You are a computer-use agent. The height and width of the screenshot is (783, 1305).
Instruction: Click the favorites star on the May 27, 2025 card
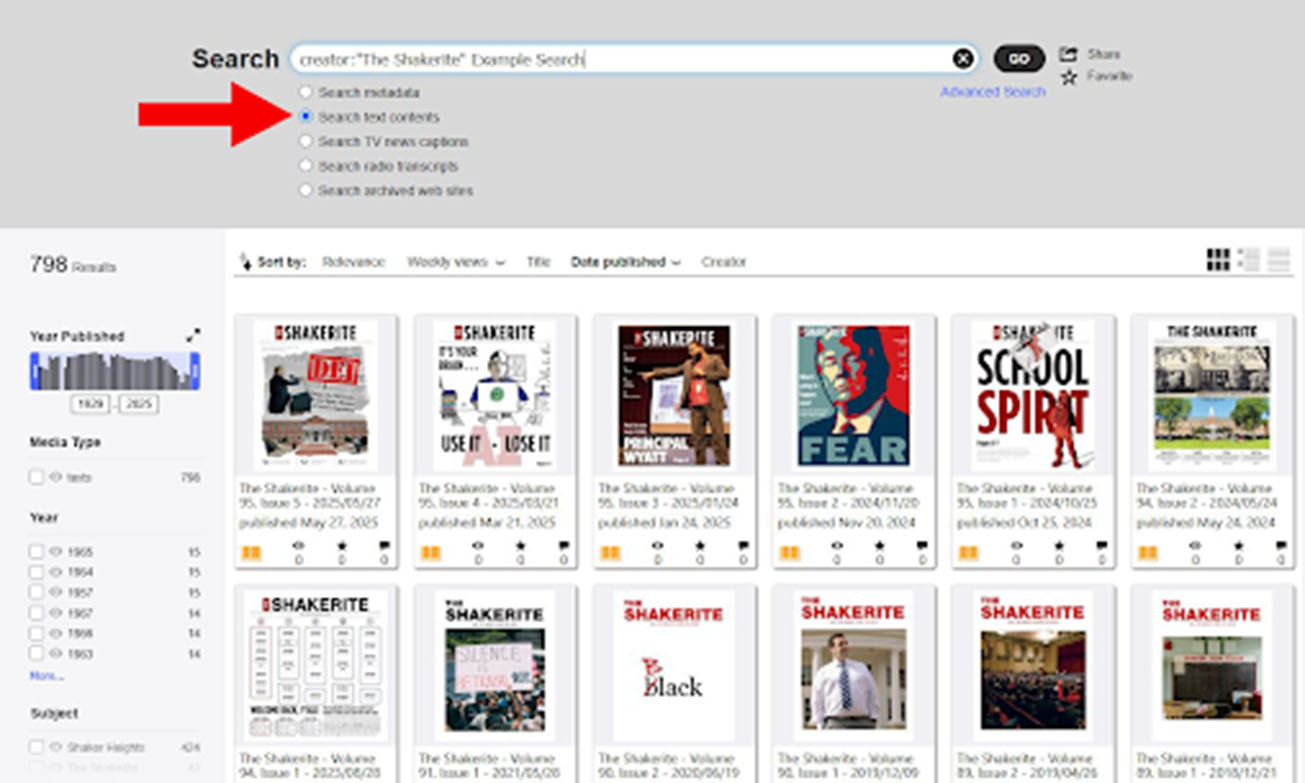click(341, 546)
